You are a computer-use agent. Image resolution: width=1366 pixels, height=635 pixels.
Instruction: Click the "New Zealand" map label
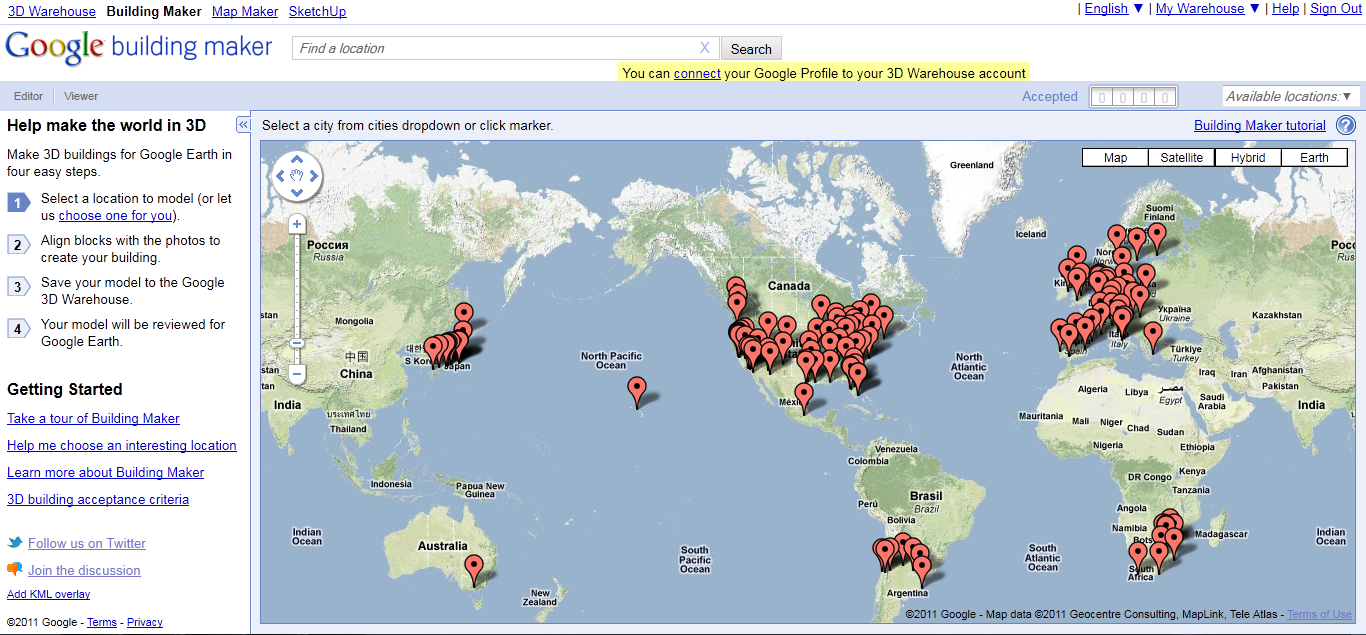[539, 598]
